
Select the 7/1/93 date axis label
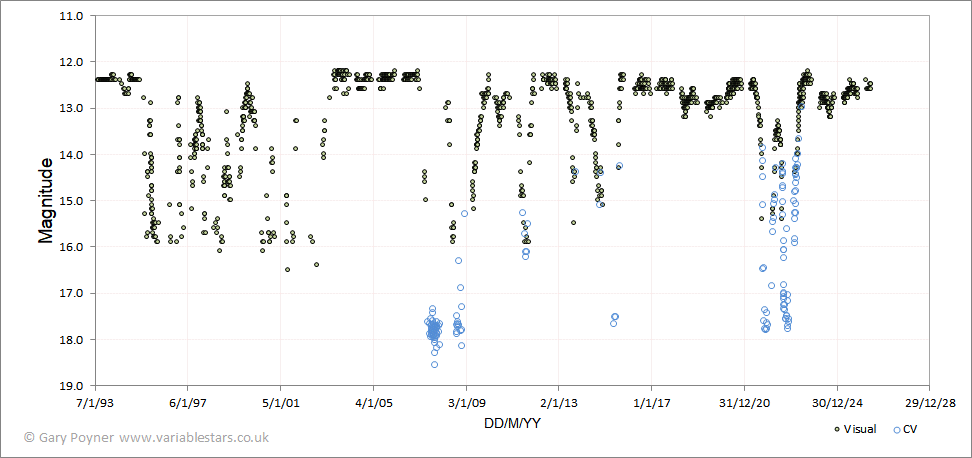tap(95, 403)
